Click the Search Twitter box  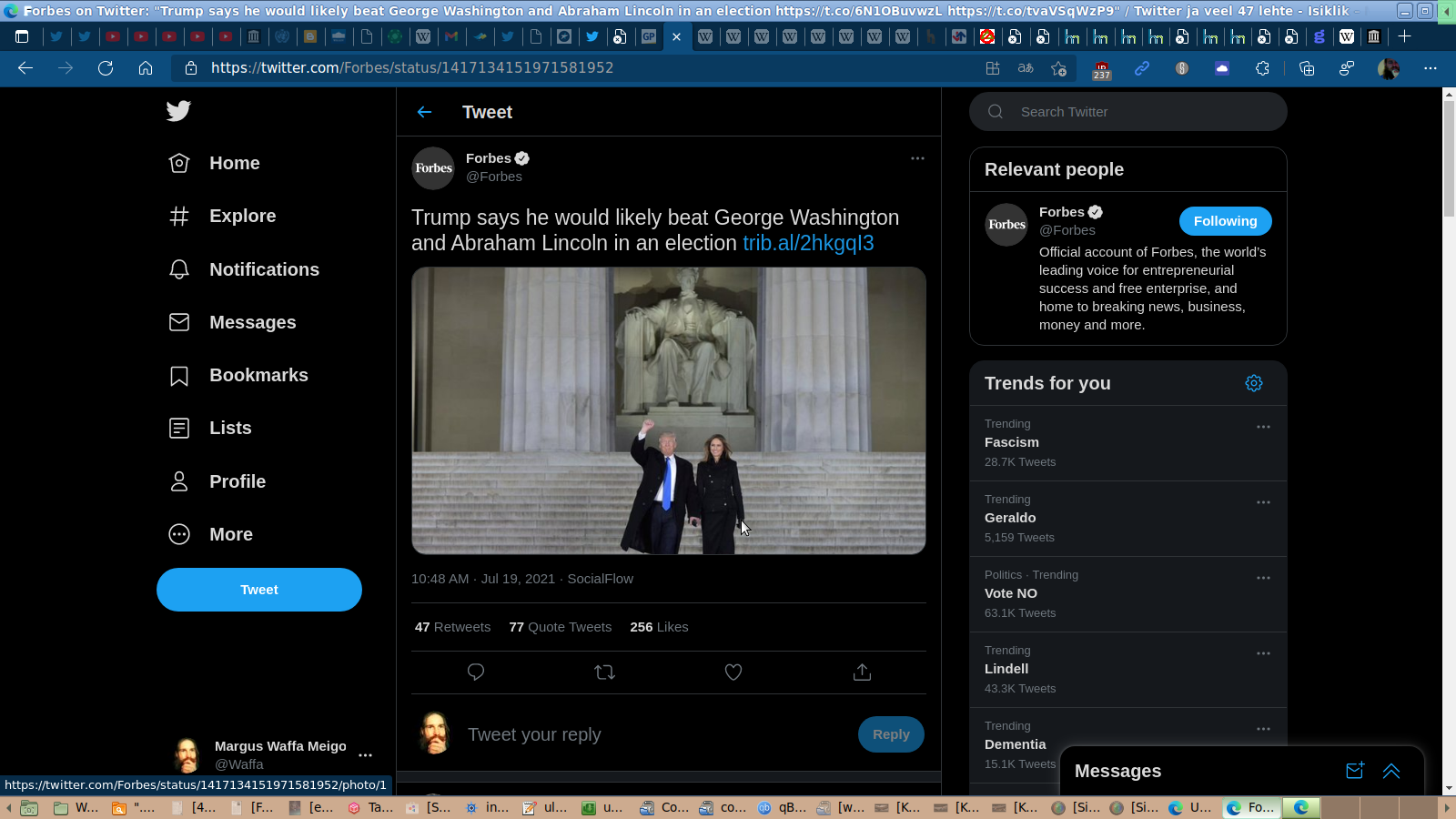(x=1128, y=112)
